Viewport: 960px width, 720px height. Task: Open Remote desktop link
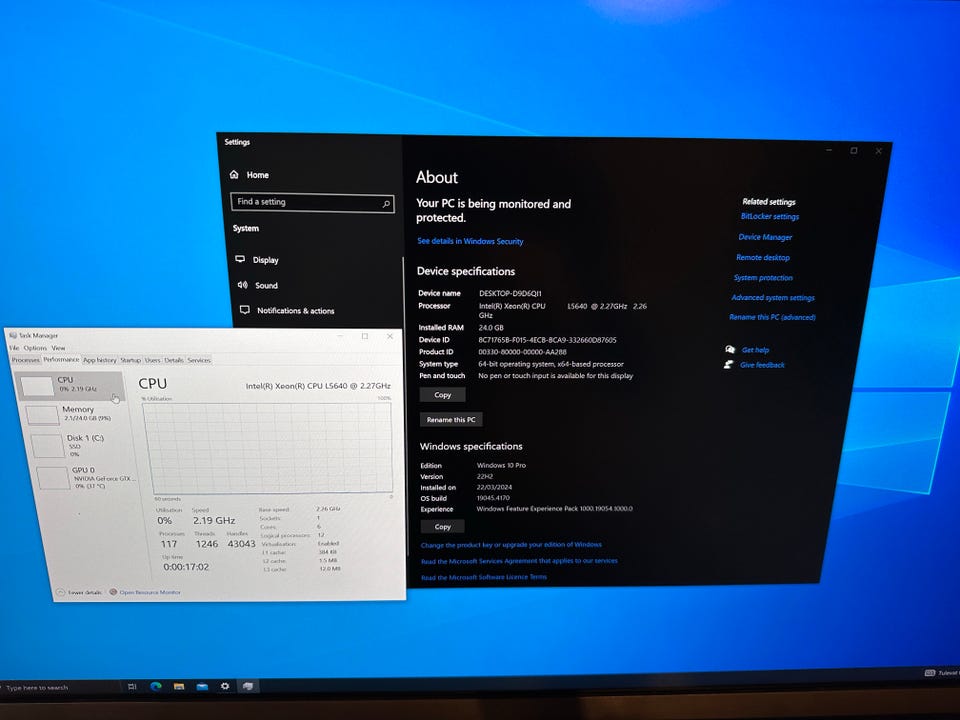(x=763, y=257)
